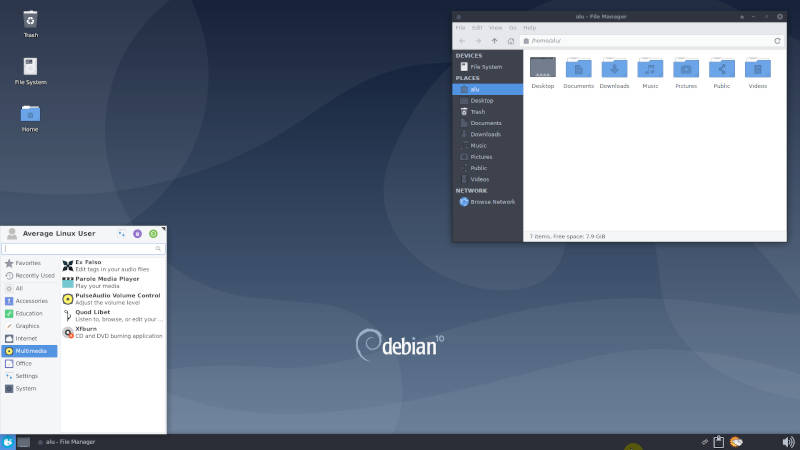
Task: Launch Ex Falso from the menu
Action: (113, 265)
